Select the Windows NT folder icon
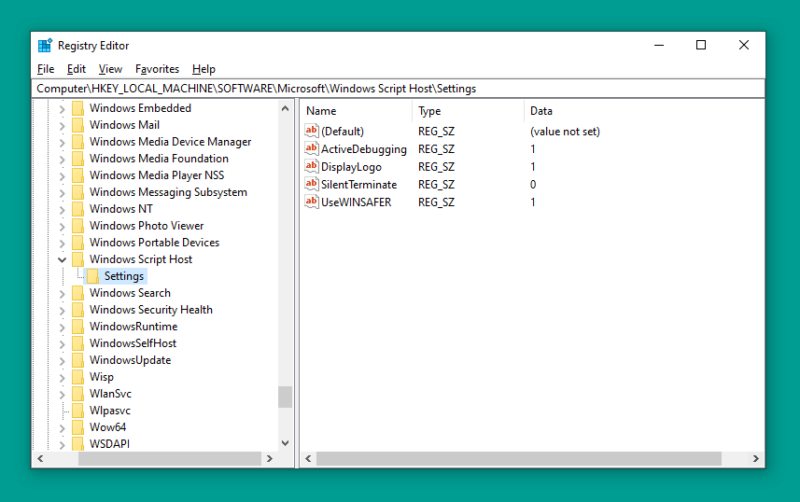 tap(78, 209)
